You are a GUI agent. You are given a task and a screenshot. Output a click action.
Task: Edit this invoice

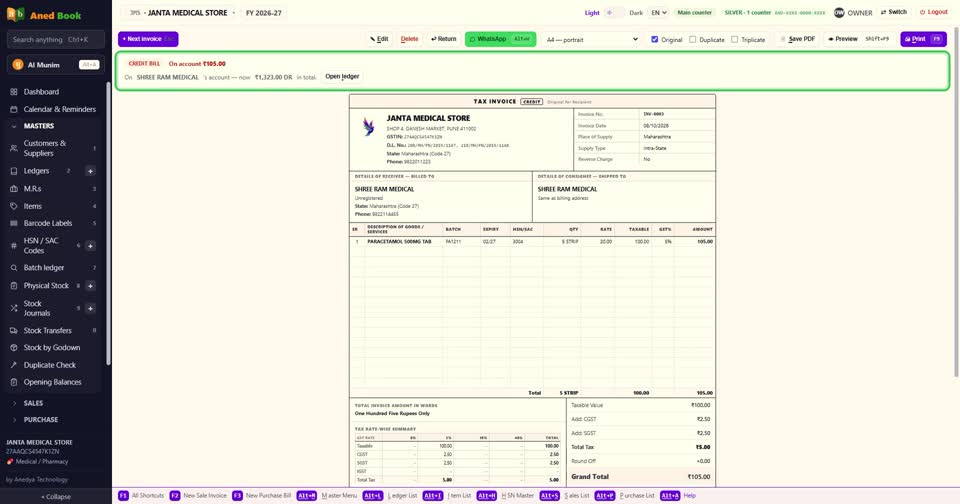379,39
